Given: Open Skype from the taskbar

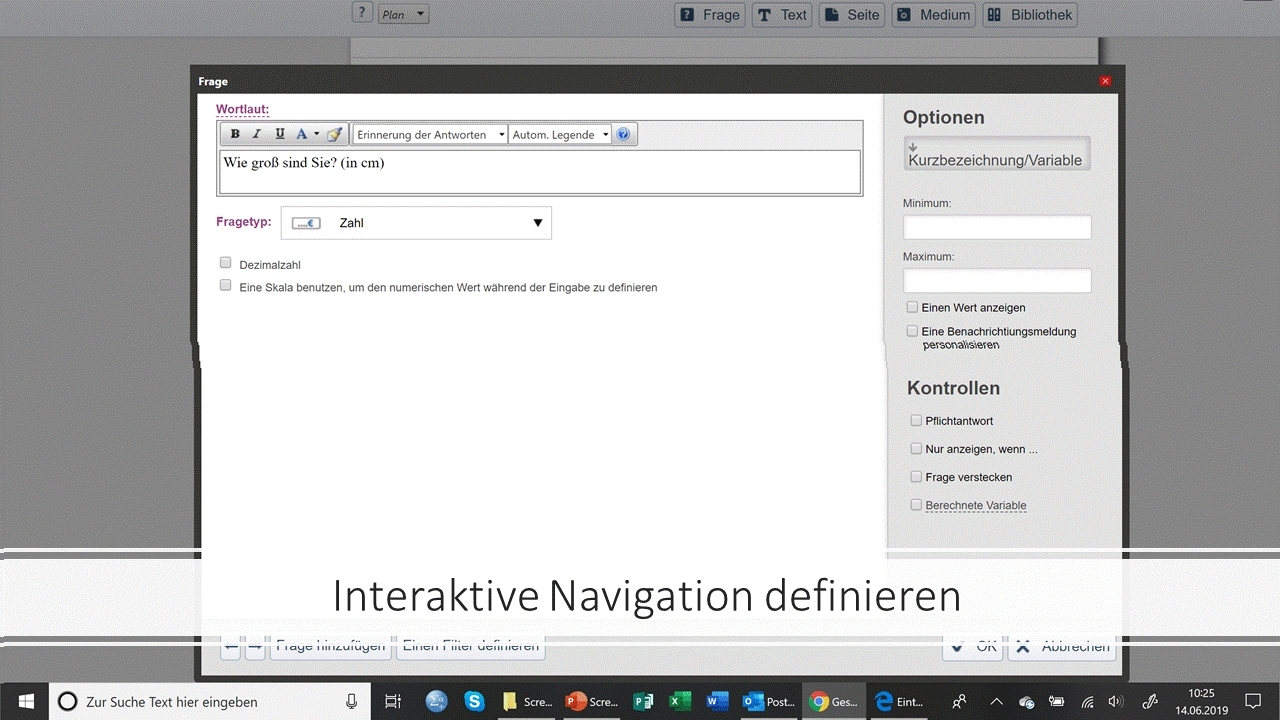Looking at the screenshot, I should 474,702.
